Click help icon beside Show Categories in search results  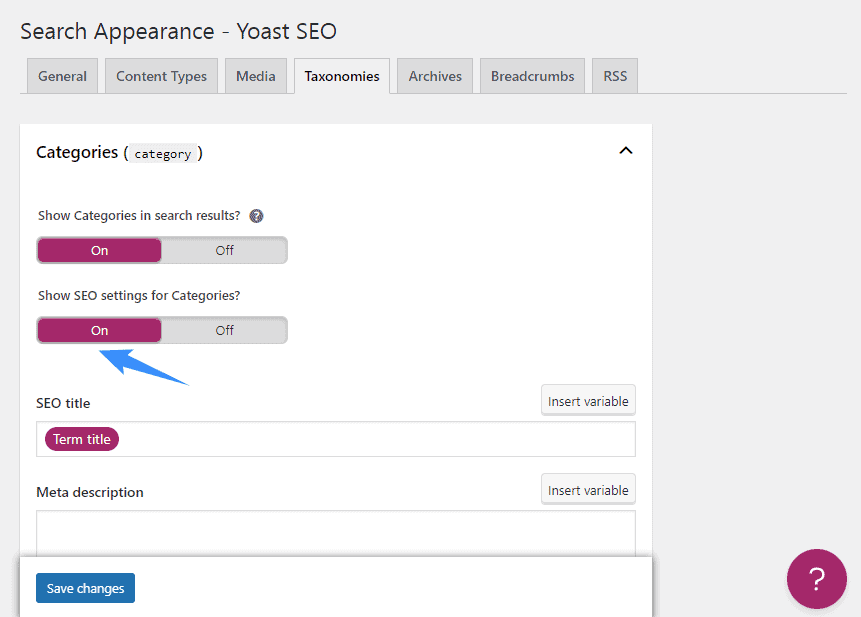(256, 216)
